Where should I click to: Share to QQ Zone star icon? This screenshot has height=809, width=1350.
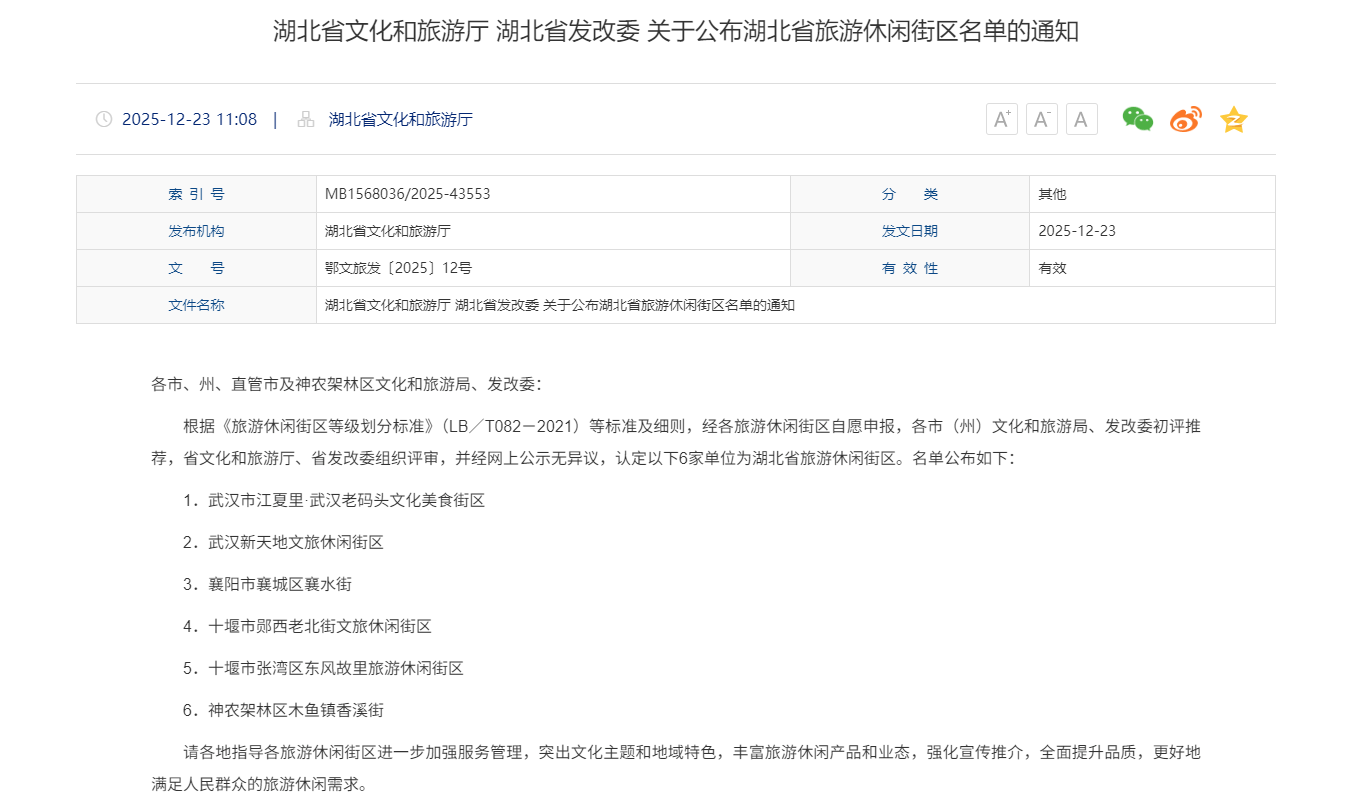[1234, 120]
